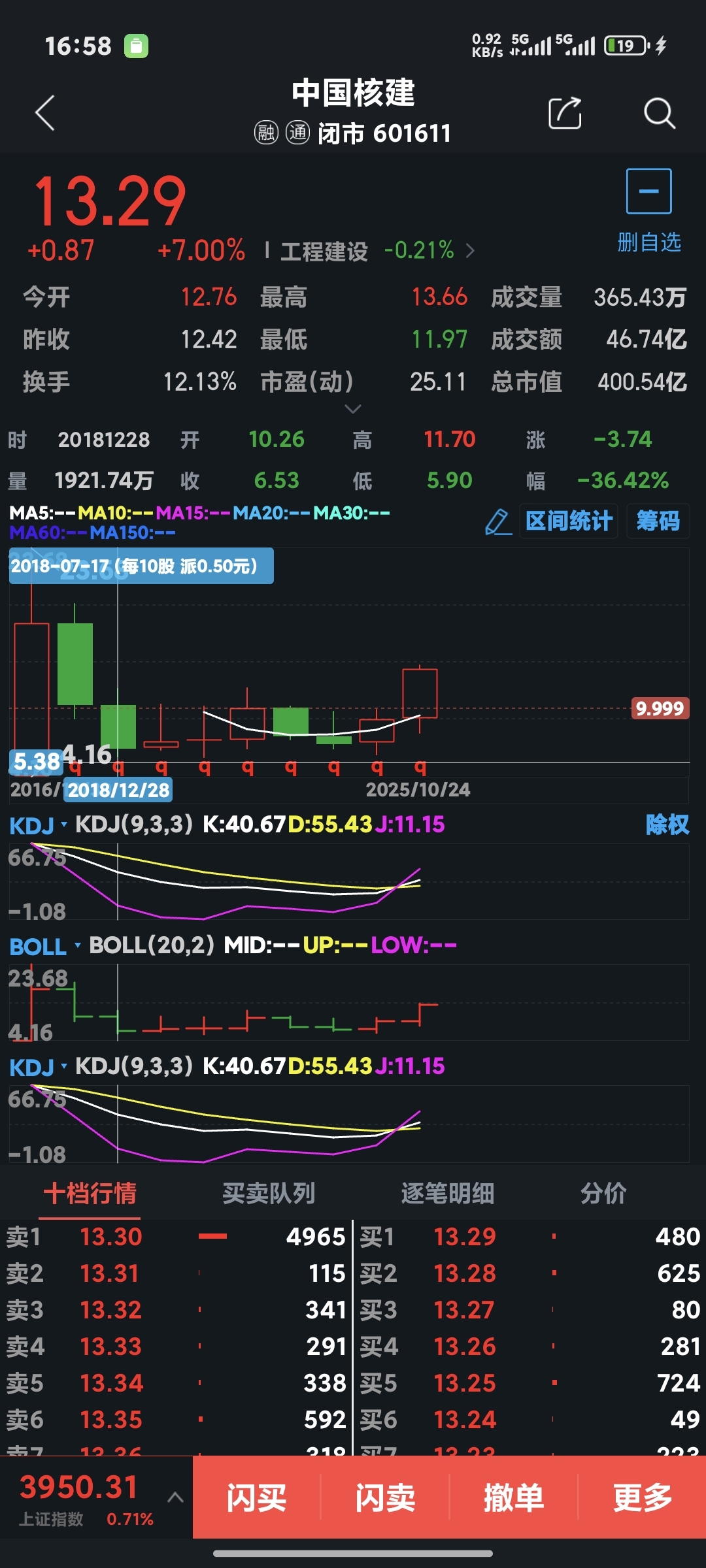This screenshot has height=1568, width=706.
Task: Tap the last red candlestick on chart
Action: click(x=420, y=693)
